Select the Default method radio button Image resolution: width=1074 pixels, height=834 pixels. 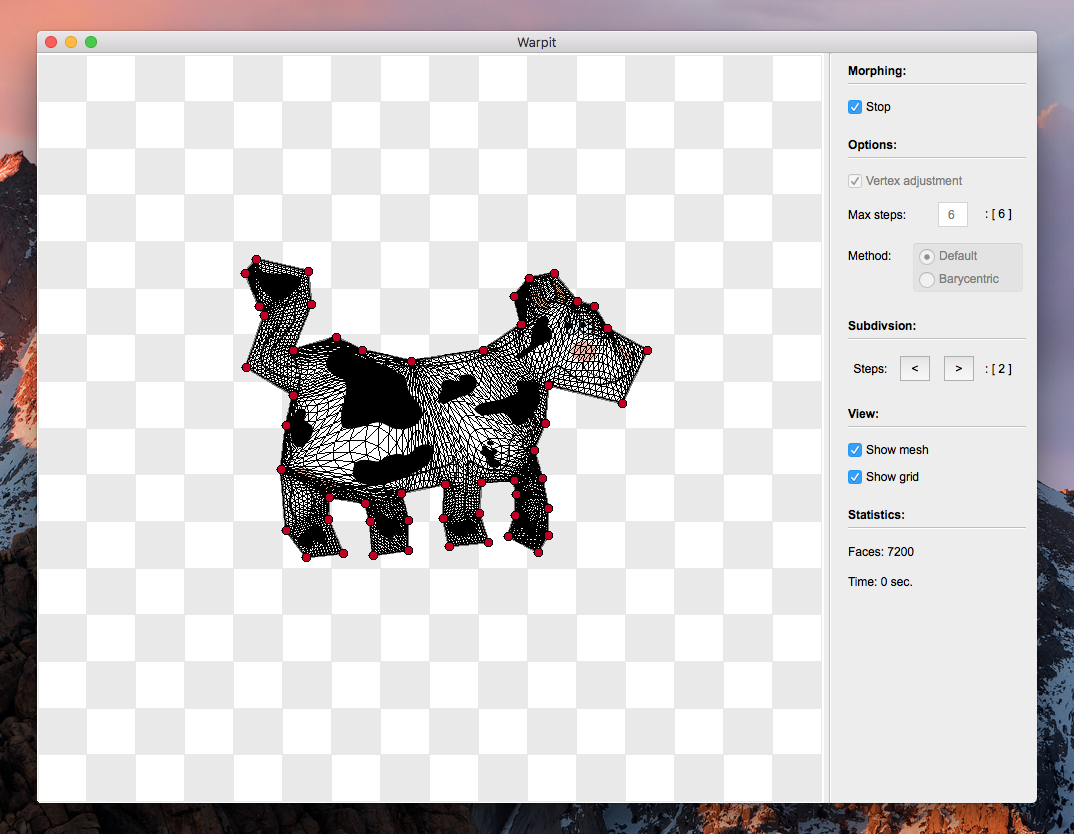(927, 256)
